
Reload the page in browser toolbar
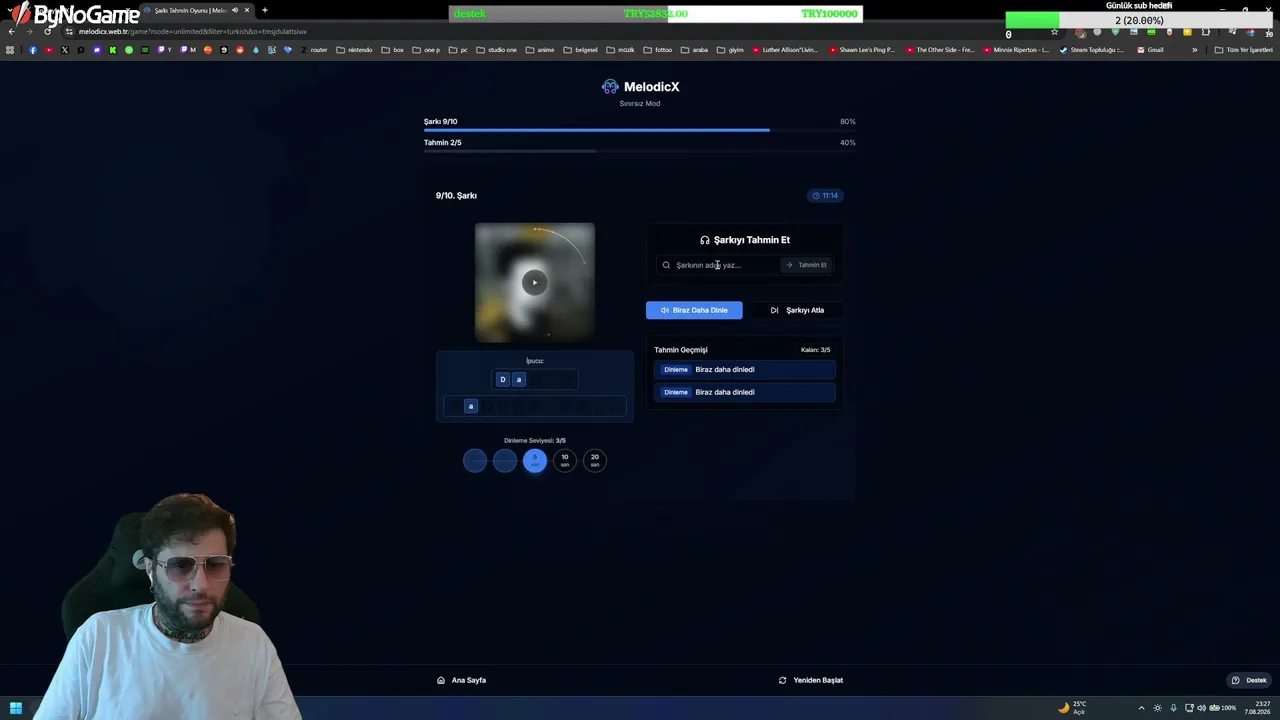click(x=47, y=31)
